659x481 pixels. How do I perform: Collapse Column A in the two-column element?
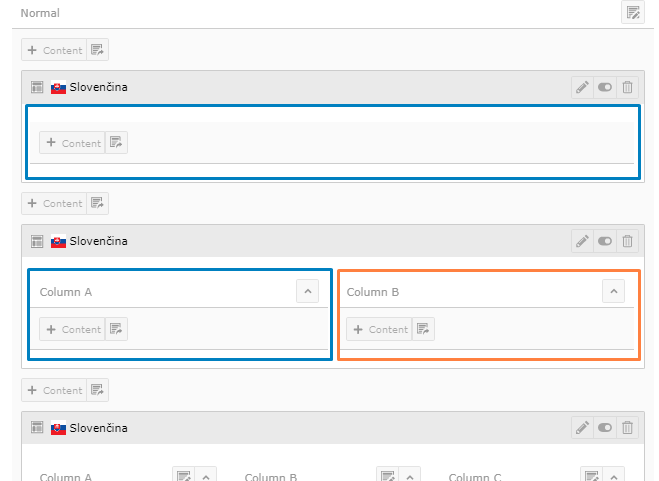coord(308,291)
